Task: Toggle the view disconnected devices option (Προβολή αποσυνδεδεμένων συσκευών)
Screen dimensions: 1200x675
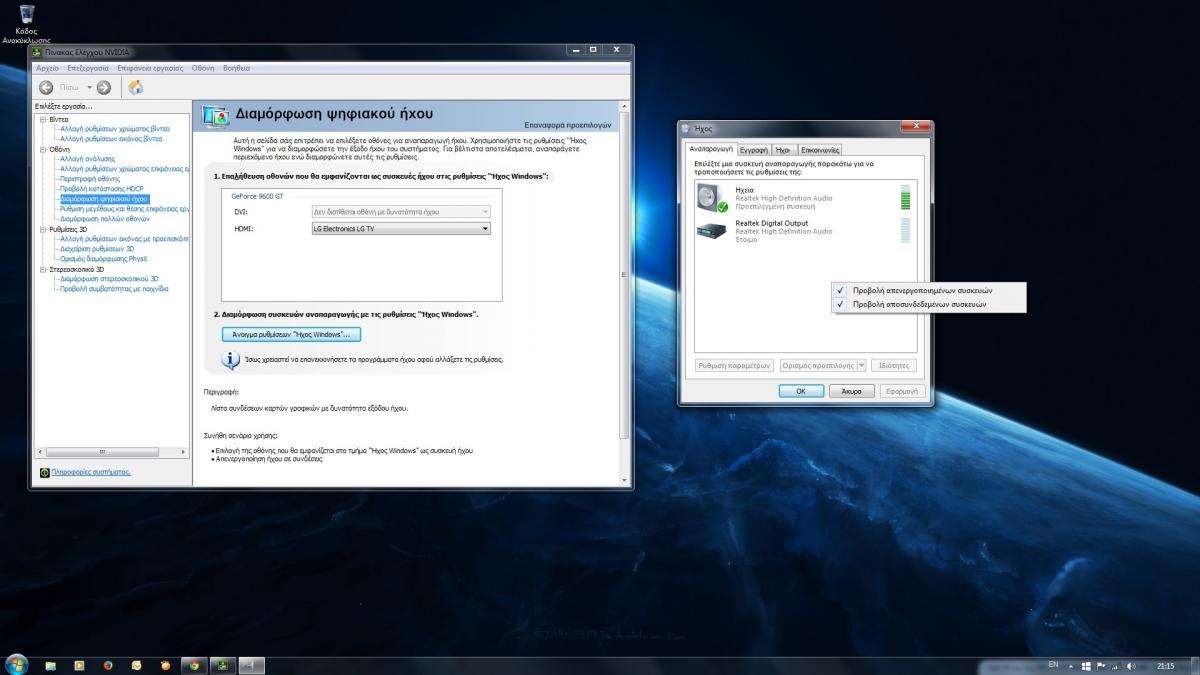Action: [x=929, y=304]
